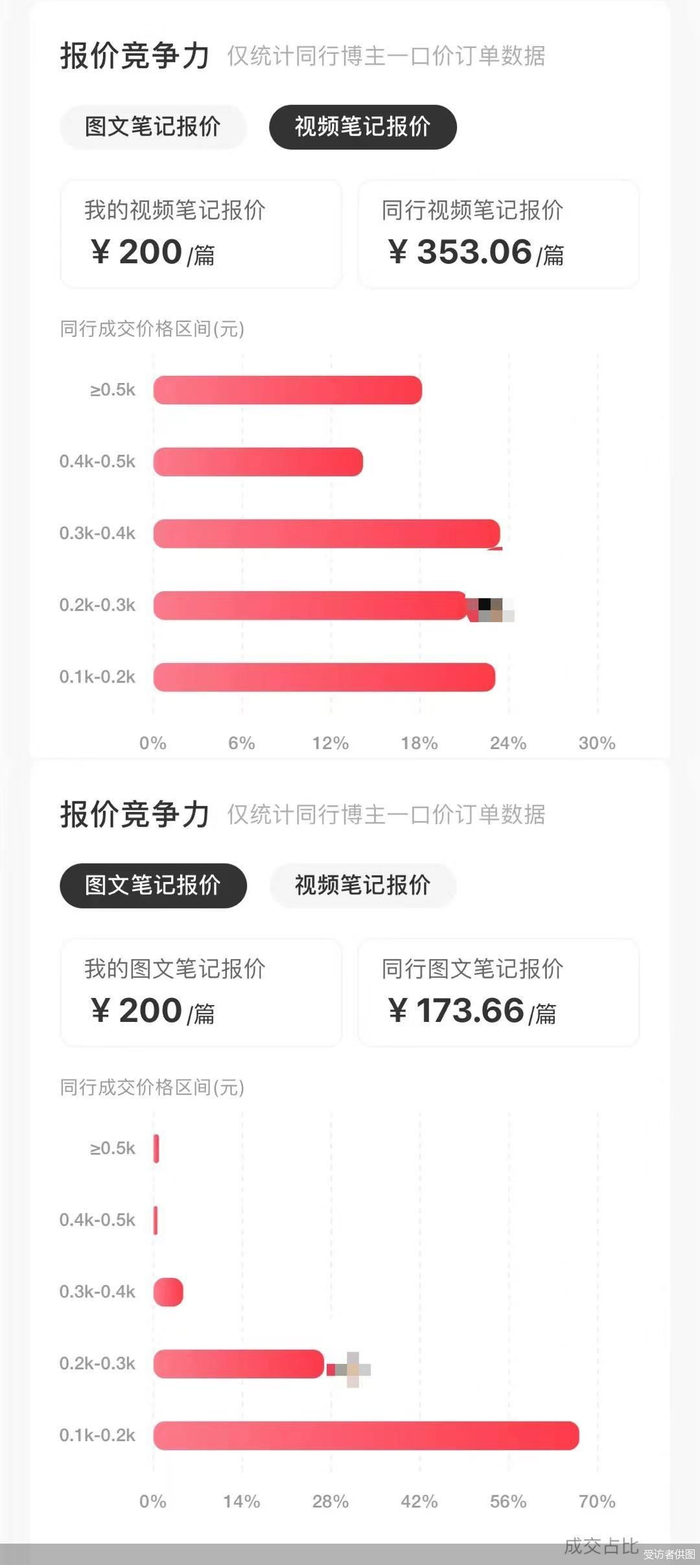
Task: Click the 成交占比 axis label
Action: 601,1546
